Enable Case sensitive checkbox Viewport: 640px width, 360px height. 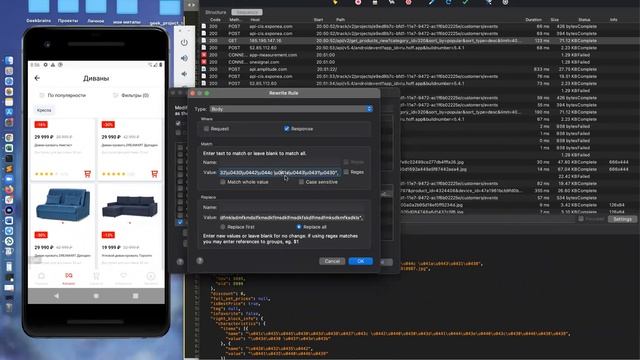301,182
